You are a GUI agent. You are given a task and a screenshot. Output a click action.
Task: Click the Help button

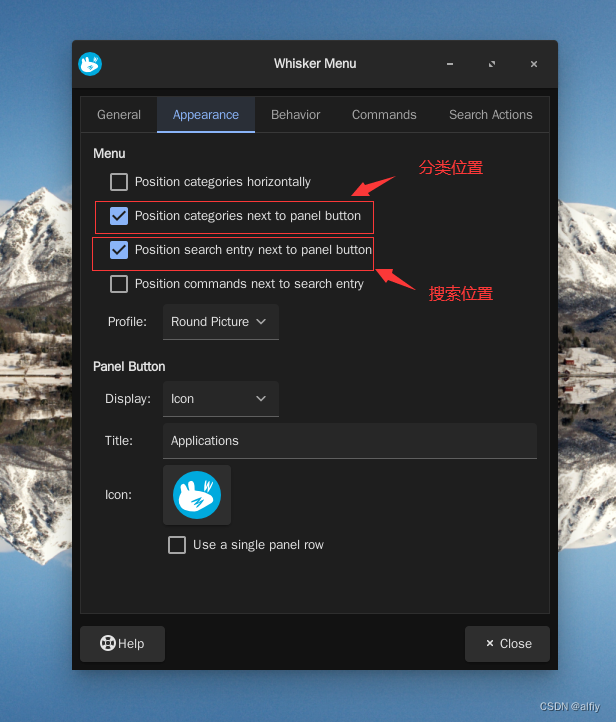122,644
